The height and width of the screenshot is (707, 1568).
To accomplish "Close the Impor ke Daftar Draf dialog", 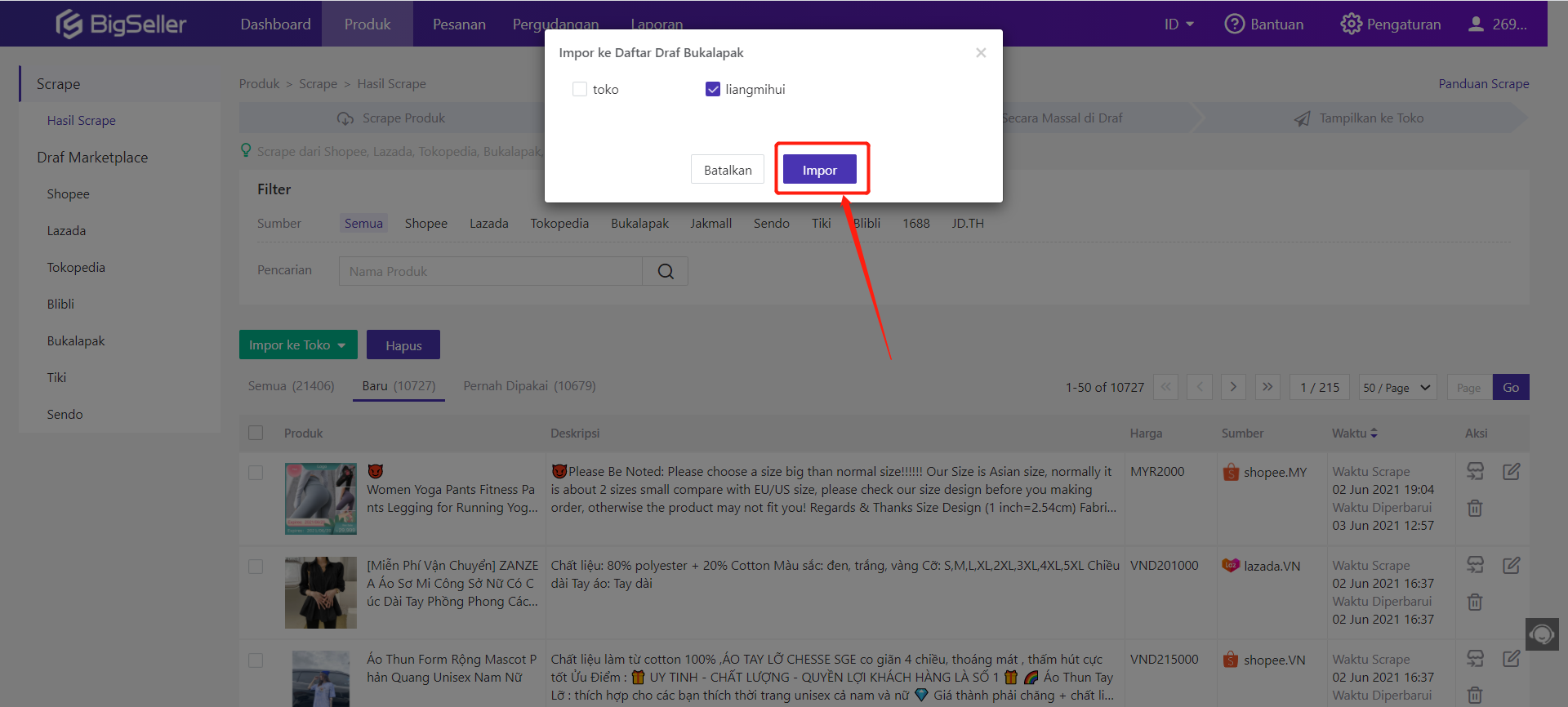I will 981,52.
